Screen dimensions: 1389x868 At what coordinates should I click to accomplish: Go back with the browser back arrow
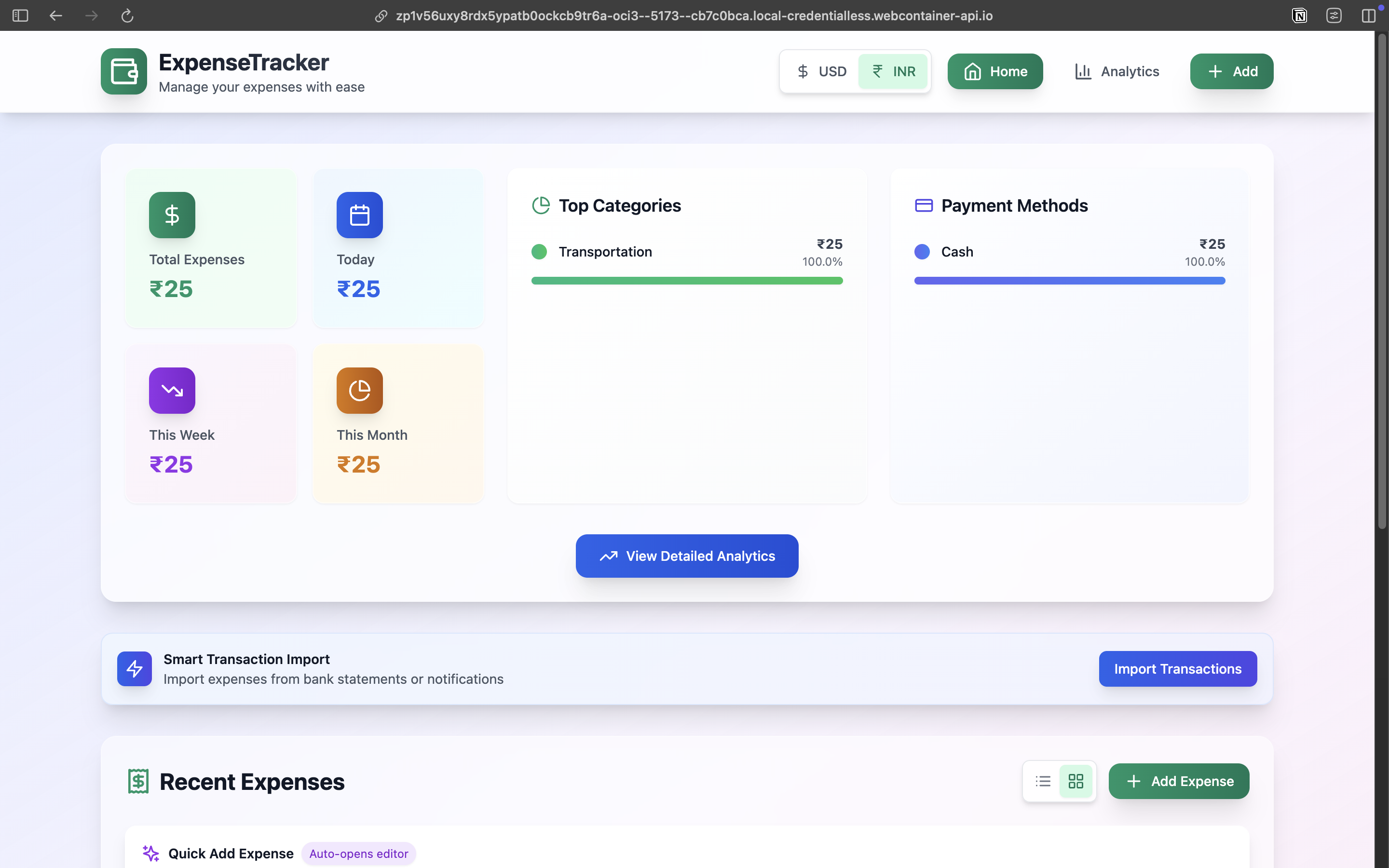[55, 15]
